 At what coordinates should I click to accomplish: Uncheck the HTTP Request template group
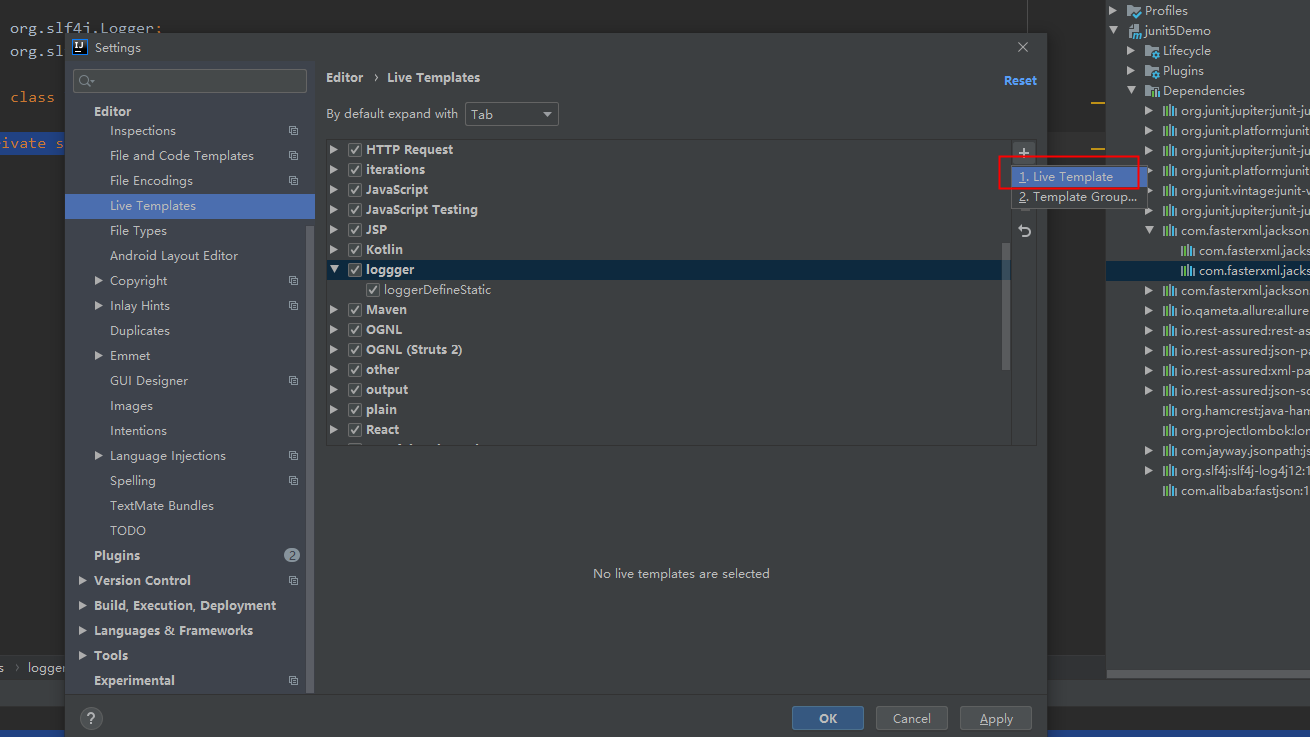(x=354, y=150)
